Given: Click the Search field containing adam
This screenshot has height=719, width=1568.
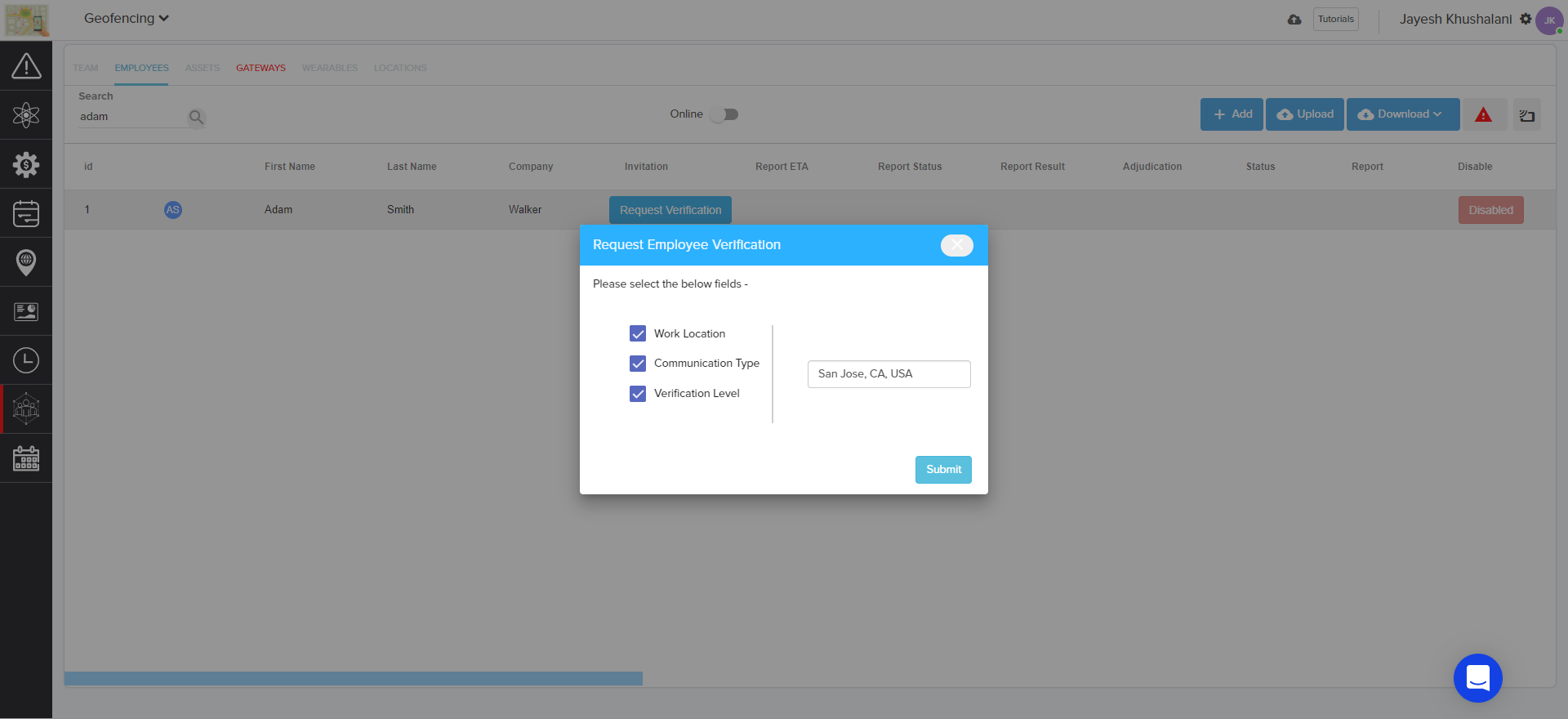Looking at the screenshot, I should [131, 117].
